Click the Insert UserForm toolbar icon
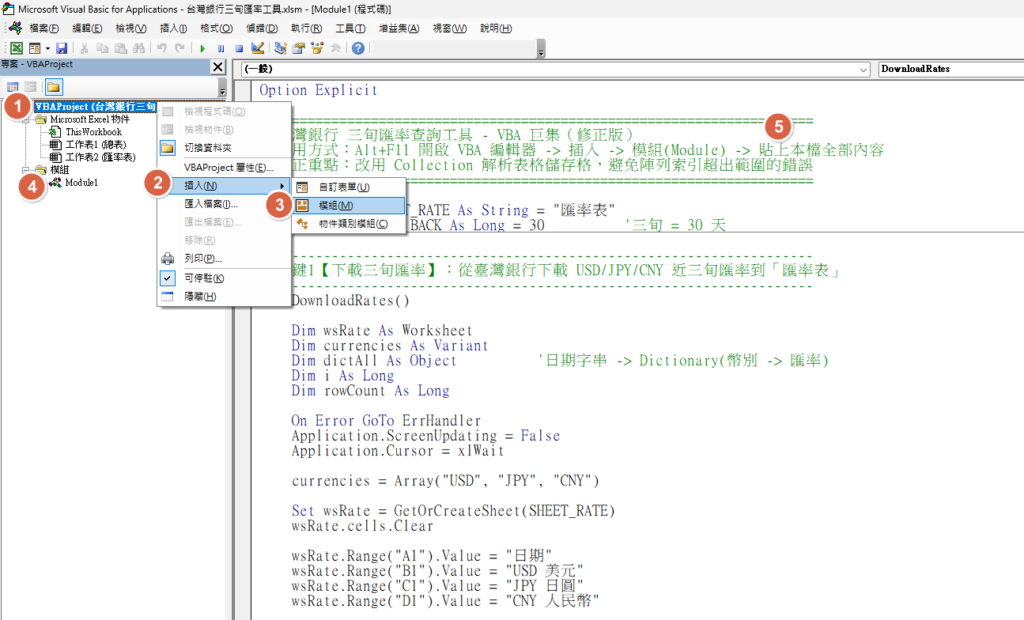1024x620 pixels. tap(35, 48)
